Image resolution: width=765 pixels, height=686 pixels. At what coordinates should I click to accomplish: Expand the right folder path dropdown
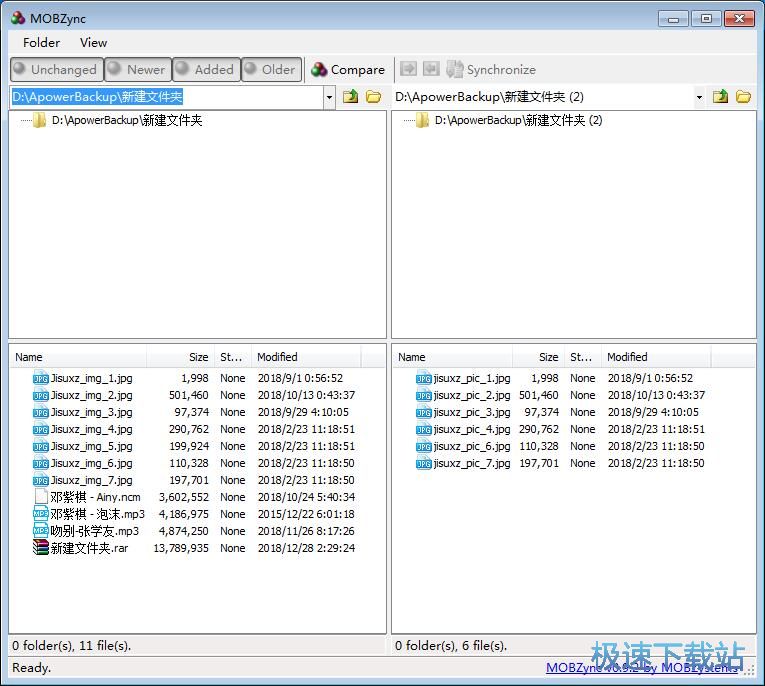(699, 97)
